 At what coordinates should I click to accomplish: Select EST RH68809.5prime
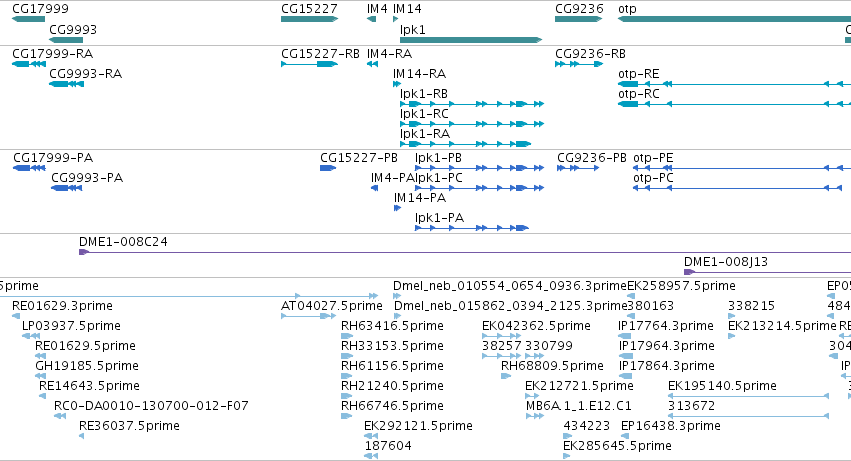pos(552,367)
